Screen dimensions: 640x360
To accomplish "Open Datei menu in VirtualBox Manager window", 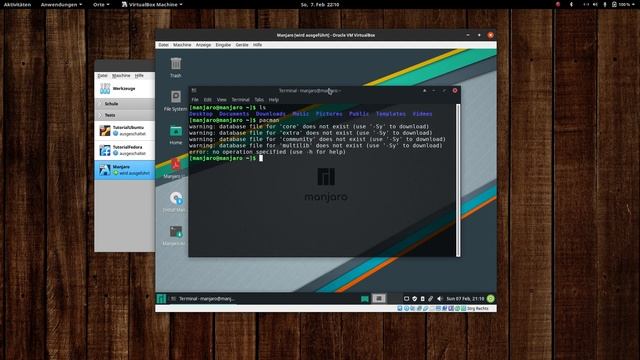I will [x=102, y=76].
